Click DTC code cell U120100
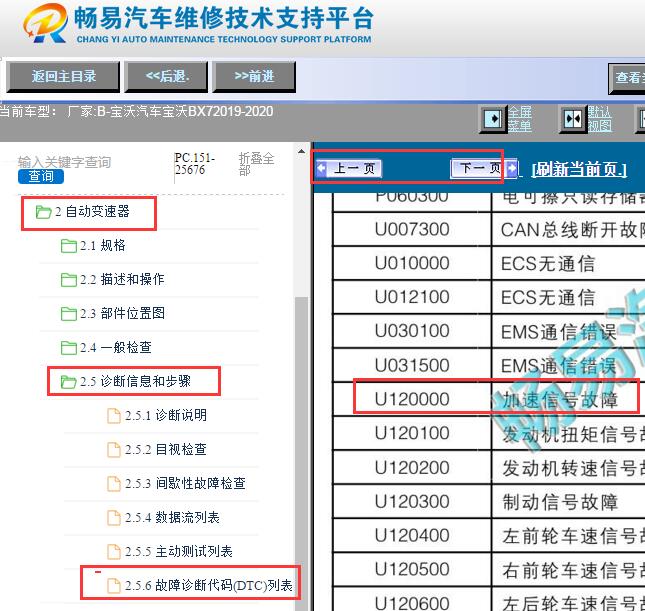 (x=412, y=433)
